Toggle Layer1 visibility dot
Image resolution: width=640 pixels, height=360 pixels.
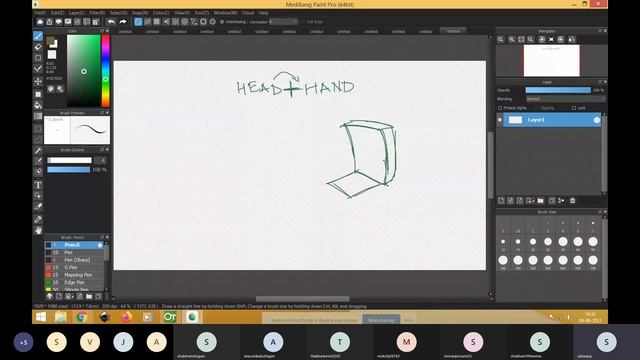click(x=500, y=120)
